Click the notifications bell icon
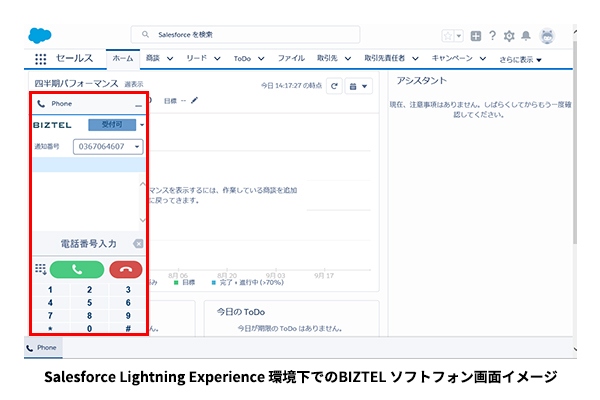Screen dimensions: 600x400 tap(526, 36)
